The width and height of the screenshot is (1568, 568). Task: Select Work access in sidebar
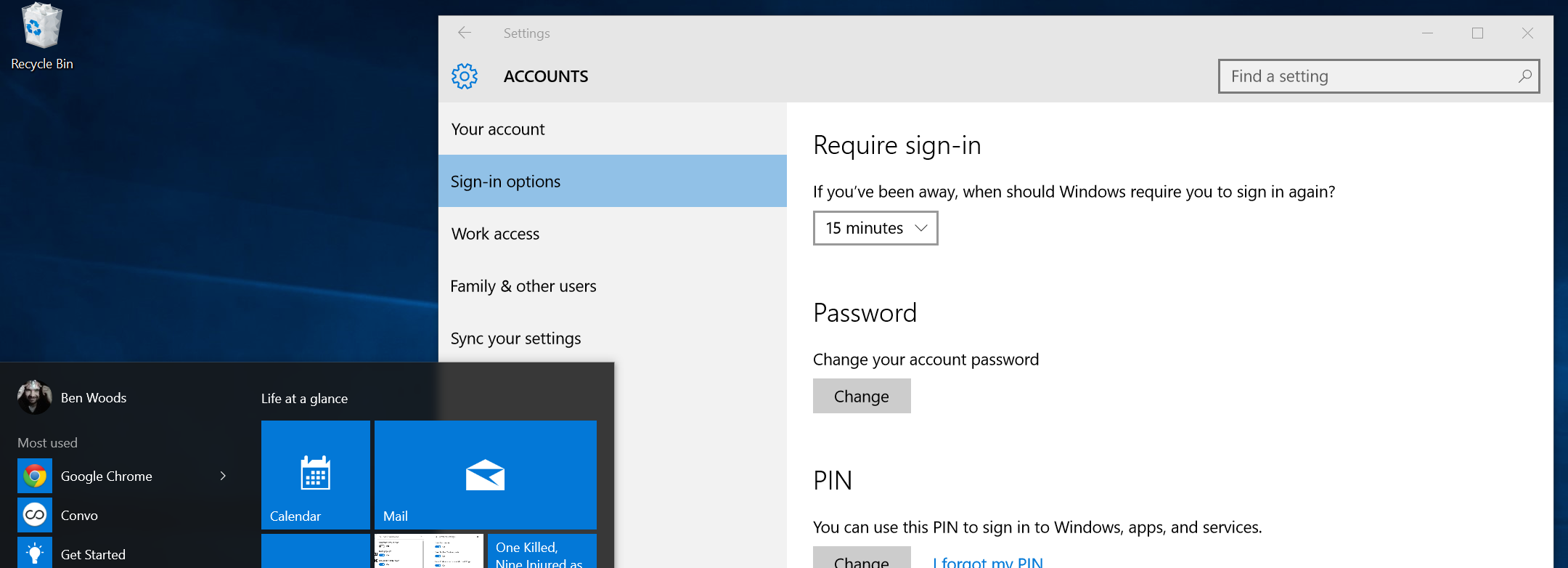[496, 234]
